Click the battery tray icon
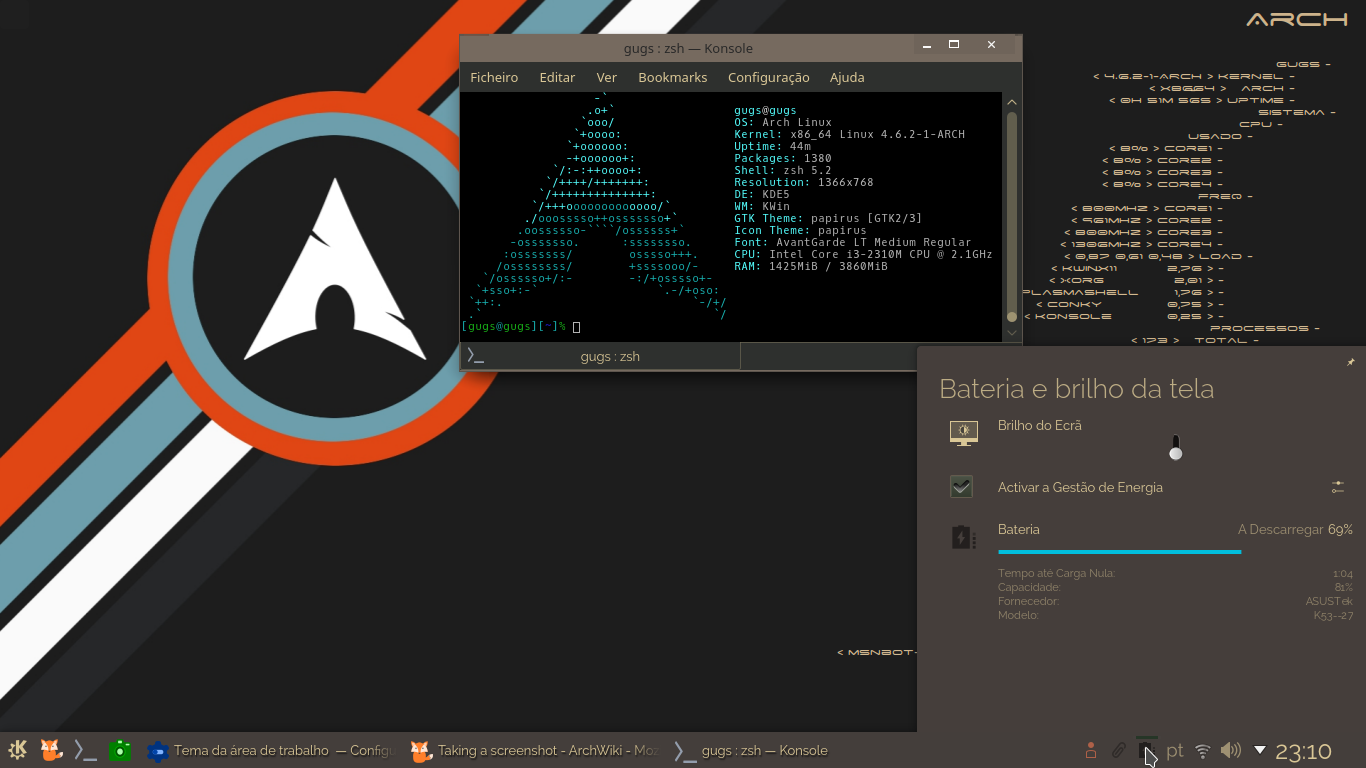Image resolution: width=1366 pixels, height=768 pixels. click(1147, 749)
